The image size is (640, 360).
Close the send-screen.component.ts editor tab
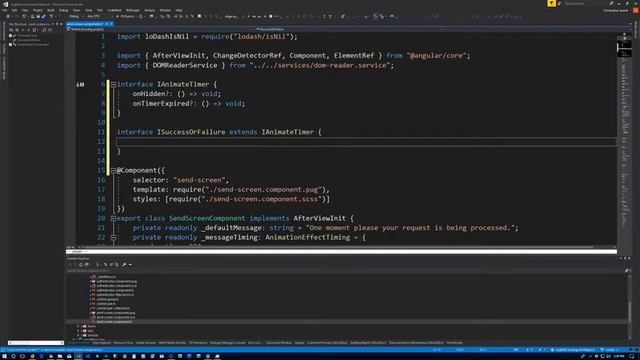(111, 24)
